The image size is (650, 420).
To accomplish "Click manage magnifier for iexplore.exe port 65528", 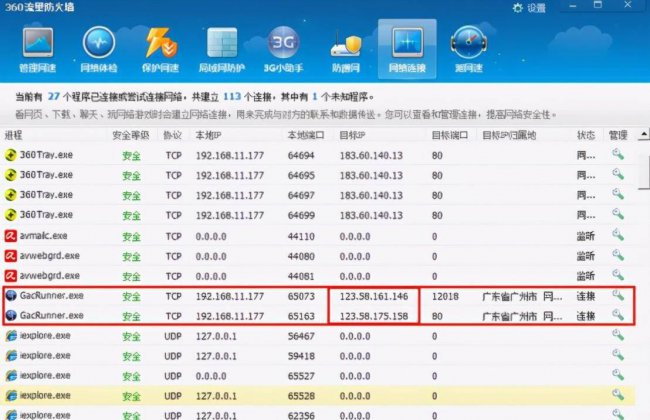I will click(618, 394).
